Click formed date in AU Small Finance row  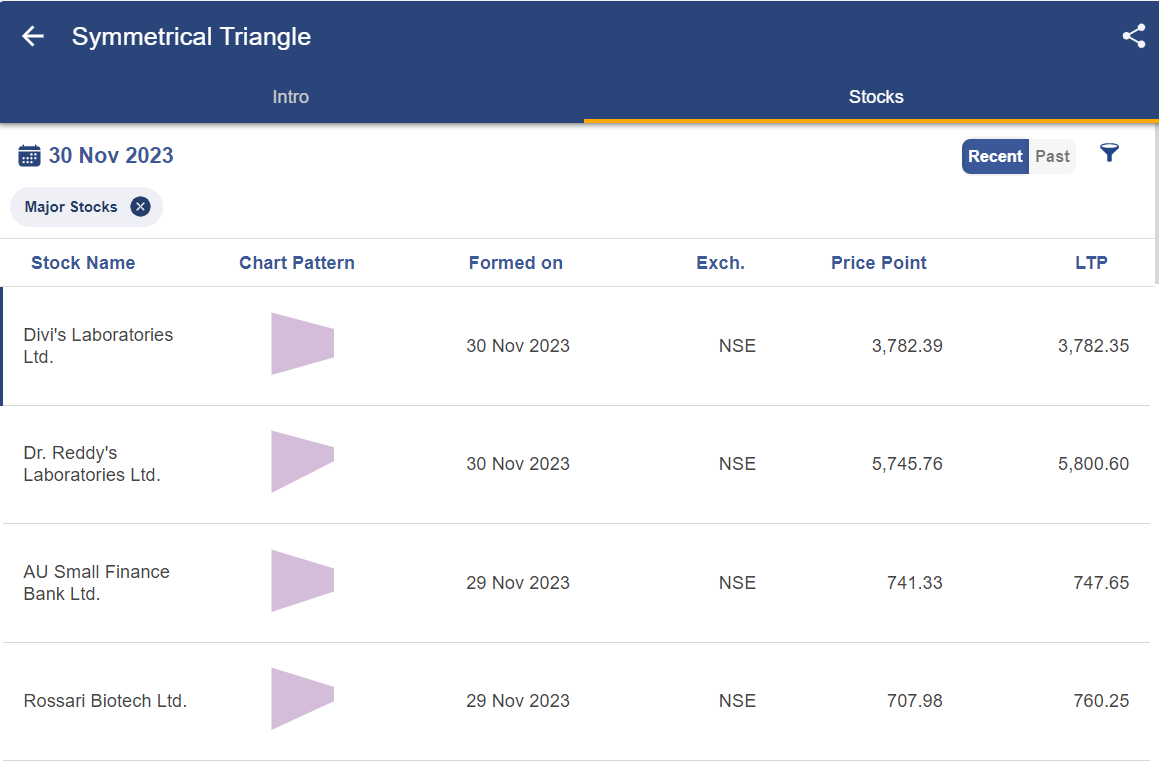517,583
